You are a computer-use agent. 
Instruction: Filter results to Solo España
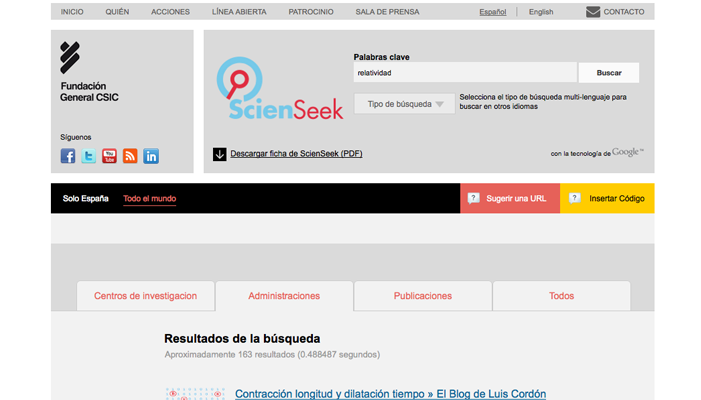coord(85,198)
